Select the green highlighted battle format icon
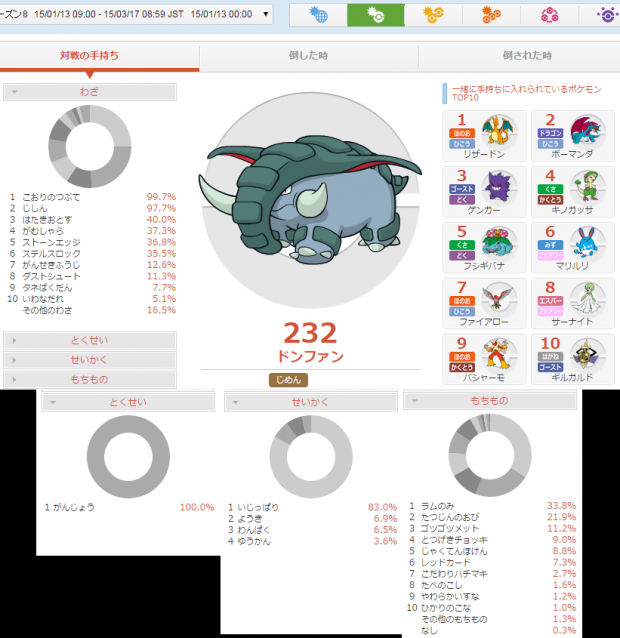620x638 pixels. pos(375,15)
